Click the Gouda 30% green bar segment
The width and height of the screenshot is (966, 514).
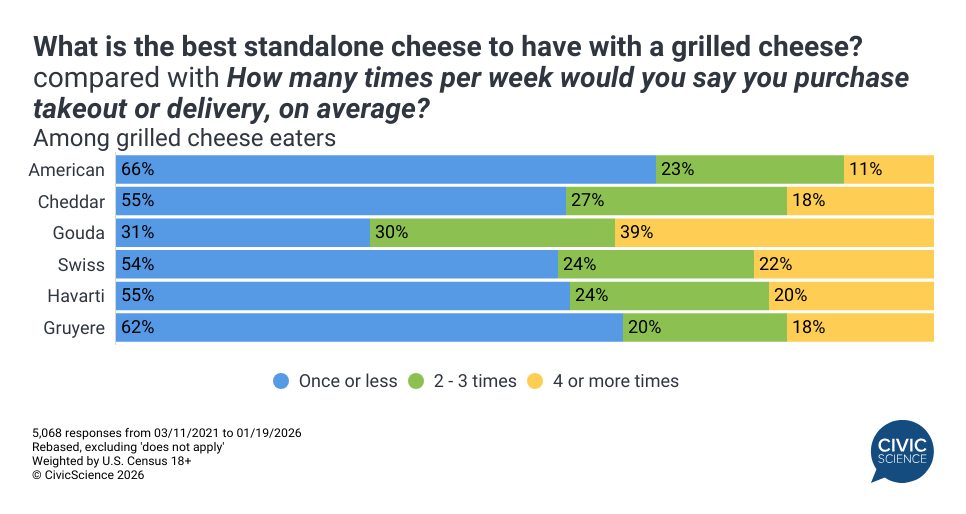pyautogui.click(x=492, y=232)
